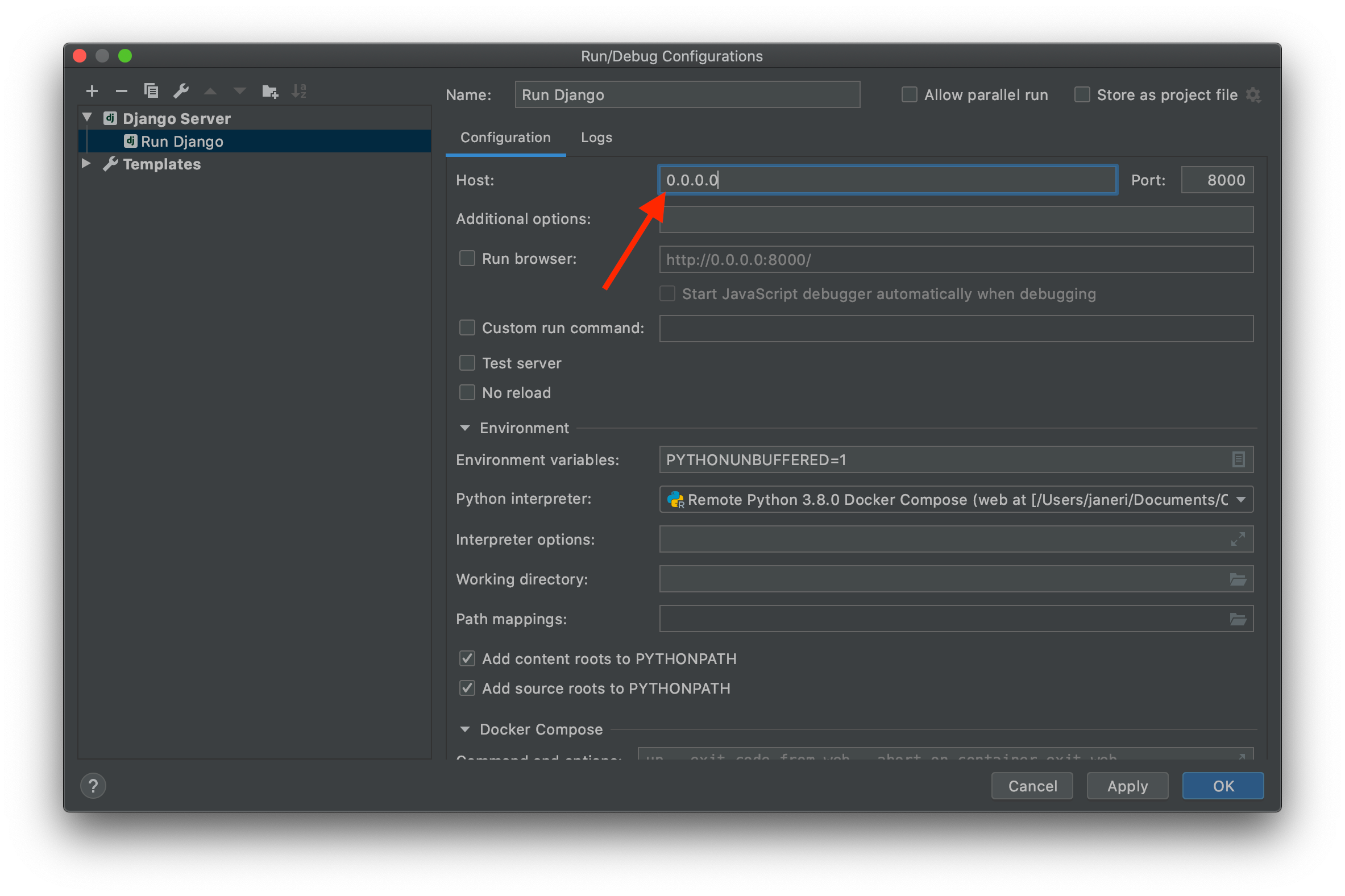
Task: Sort configurations alphabetically
Action: click(x=299, y=90)
